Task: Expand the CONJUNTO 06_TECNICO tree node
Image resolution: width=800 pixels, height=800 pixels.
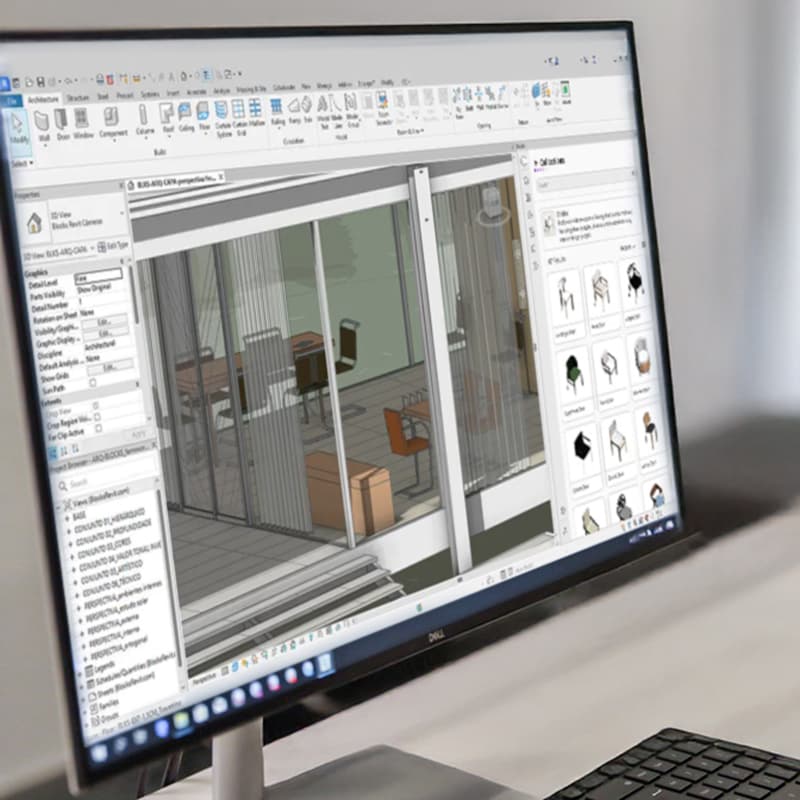Action: pyautogui.click(x=78, y=594)
